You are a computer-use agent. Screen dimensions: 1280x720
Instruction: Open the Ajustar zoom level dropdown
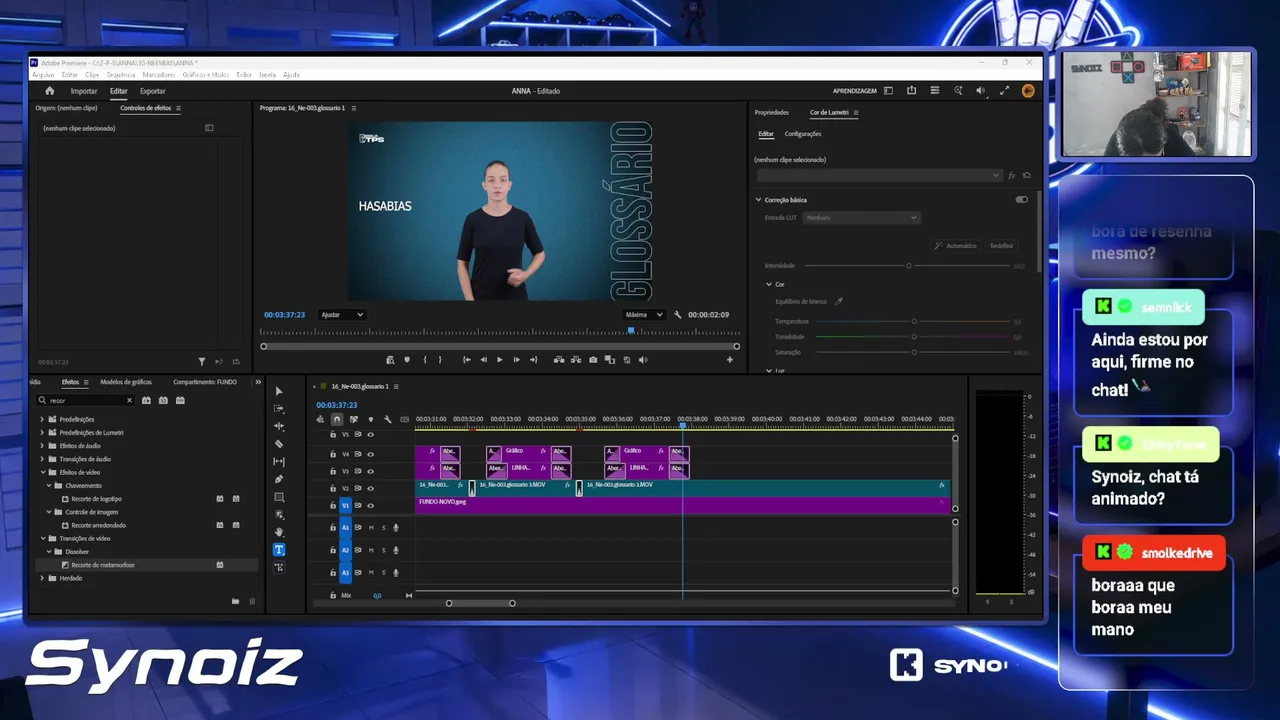[342, 315]
